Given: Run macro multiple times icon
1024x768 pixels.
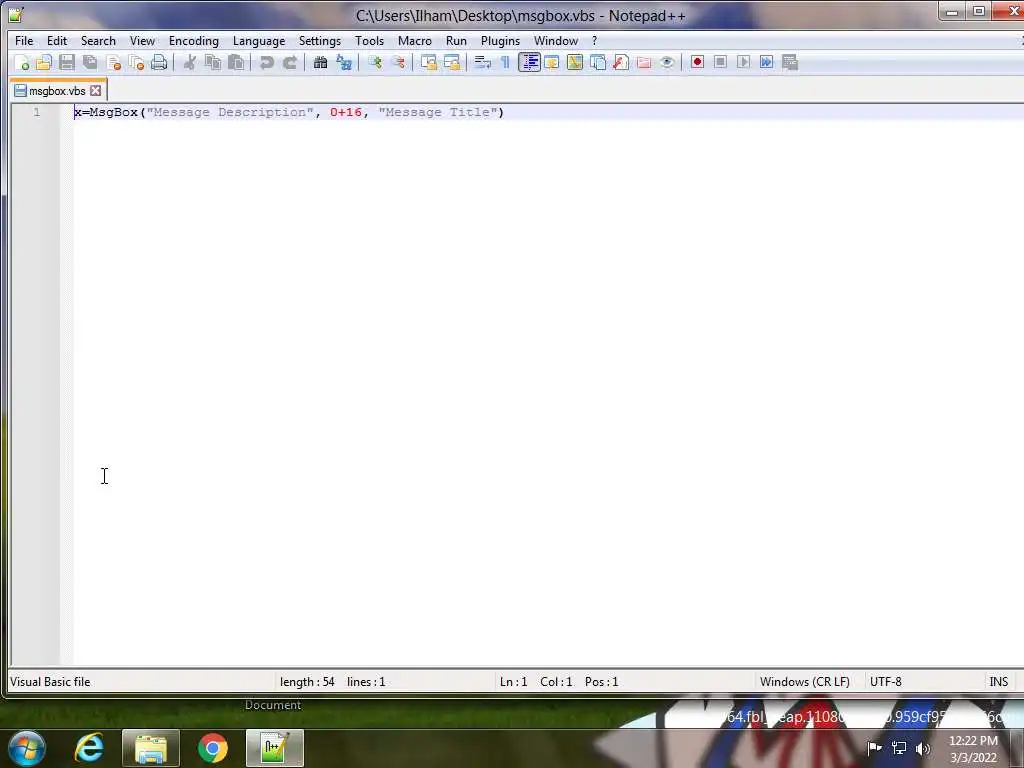Looking at the screenshot, I should [767, 62].
